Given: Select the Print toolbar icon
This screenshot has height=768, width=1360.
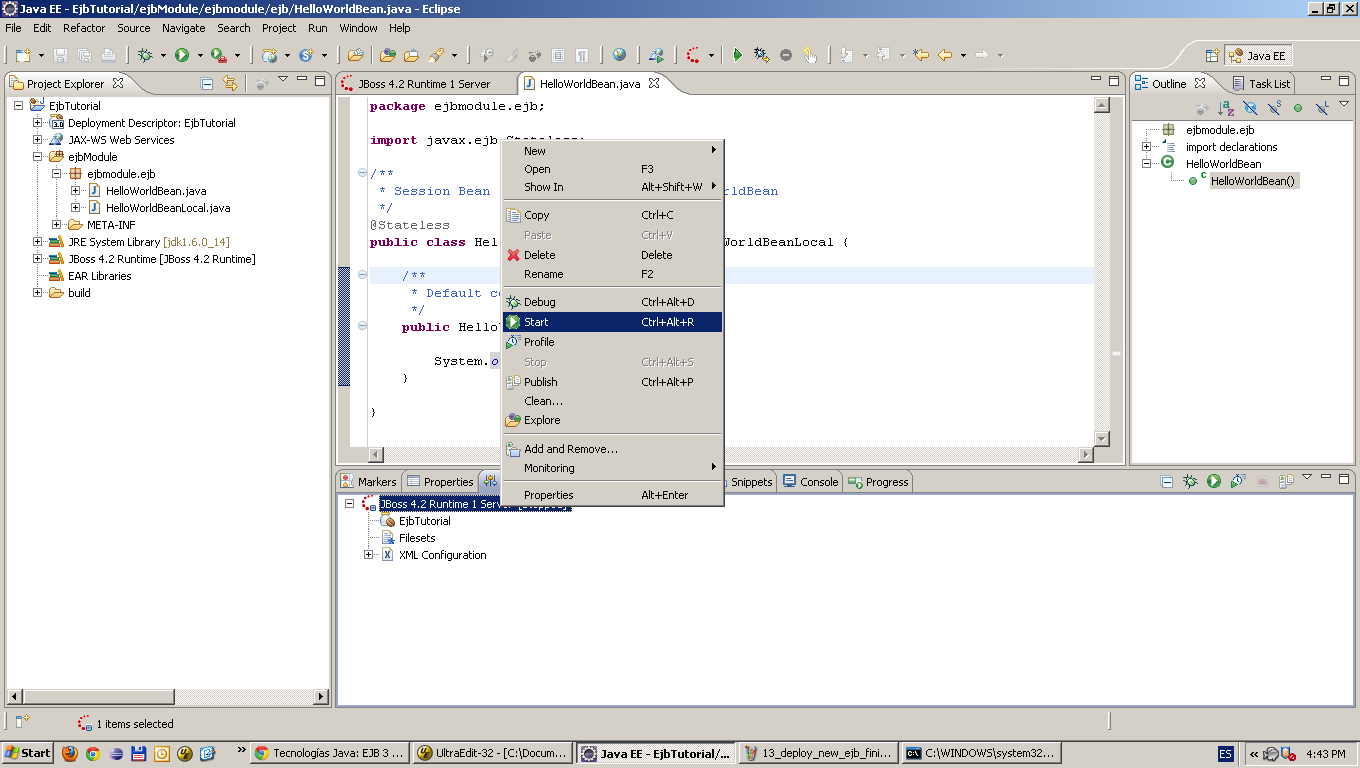Looking at the screenshot, I should 109,55.
